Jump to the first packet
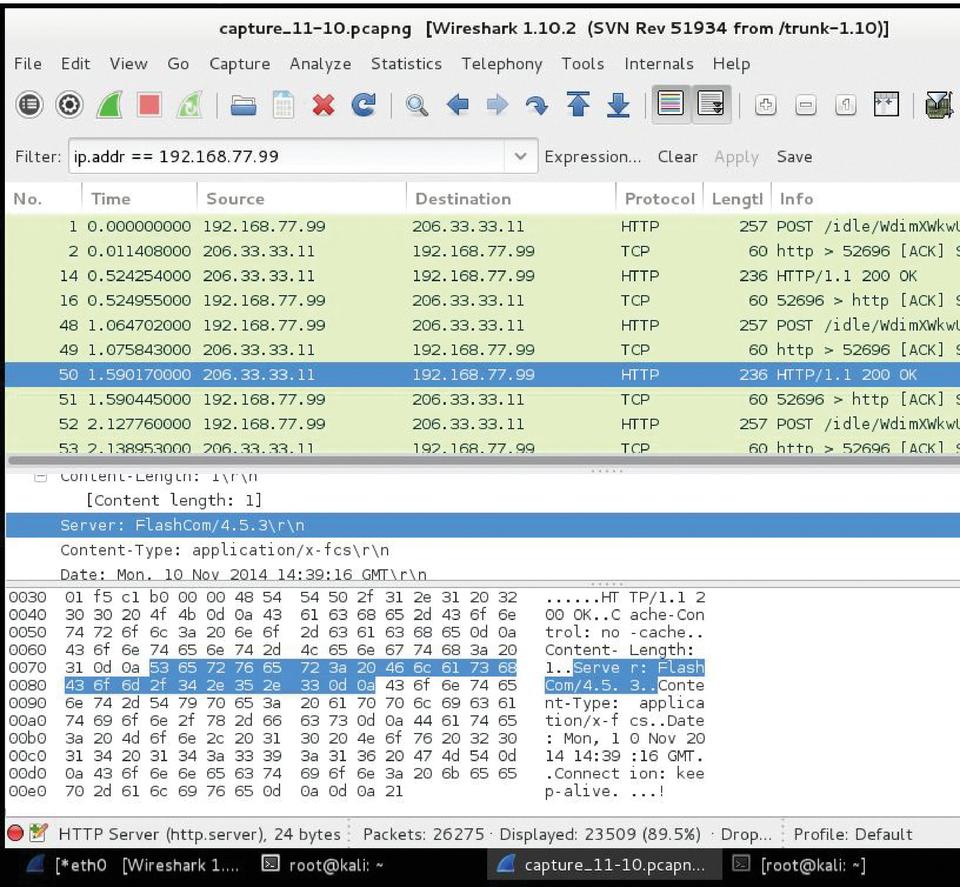Screen dimensions: 960x887 pyautogui.click(x=578, y=105)
